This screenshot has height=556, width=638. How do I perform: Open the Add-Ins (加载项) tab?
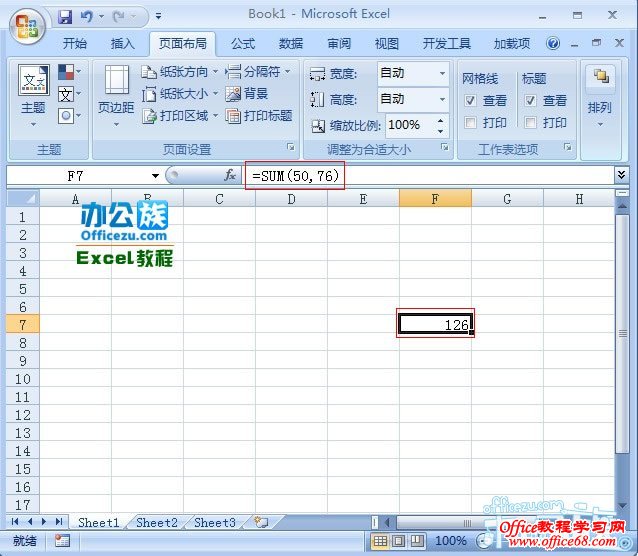(x=512, y=44)
